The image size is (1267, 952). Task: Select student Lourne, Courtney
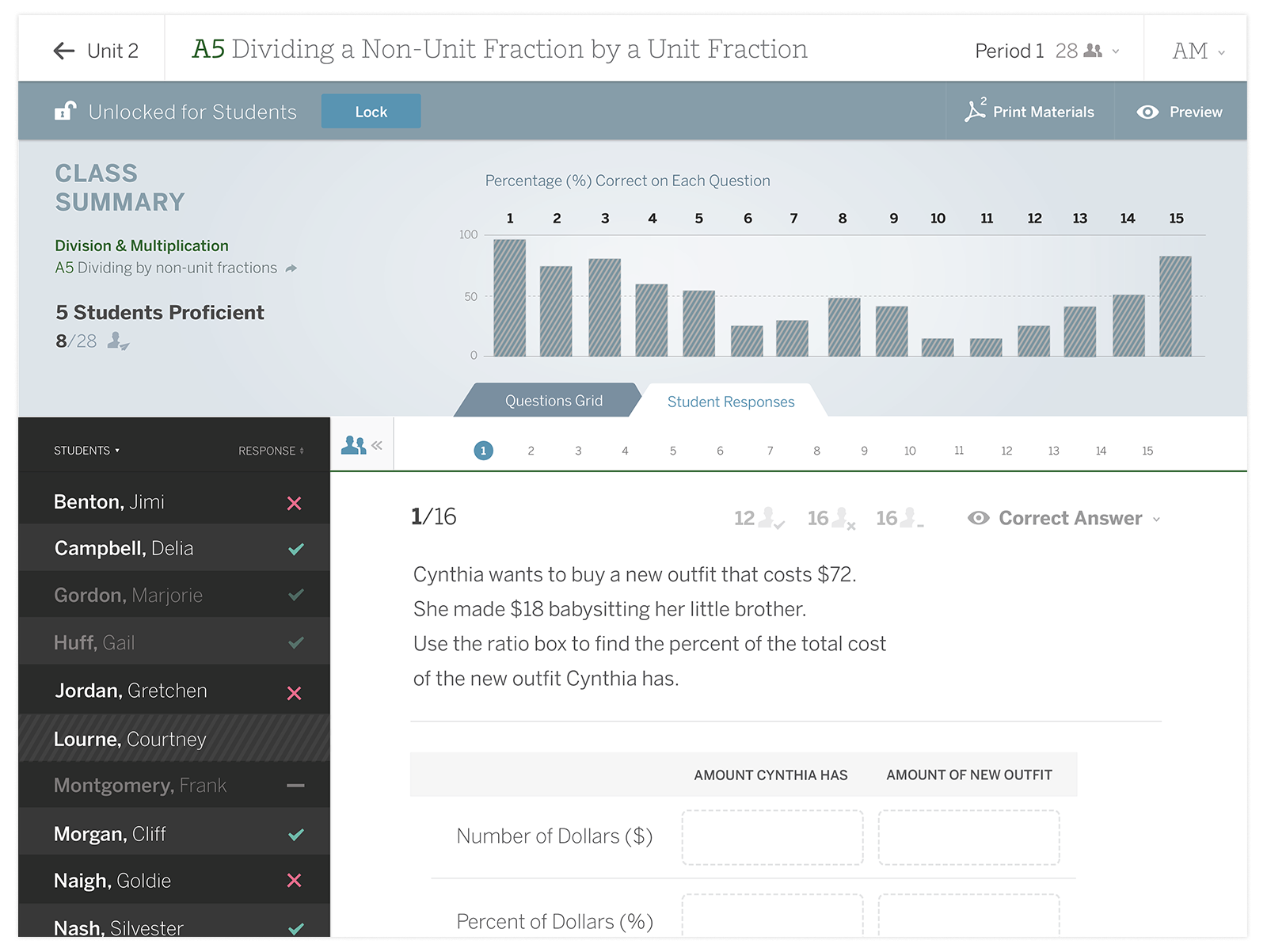pos(174,738)
